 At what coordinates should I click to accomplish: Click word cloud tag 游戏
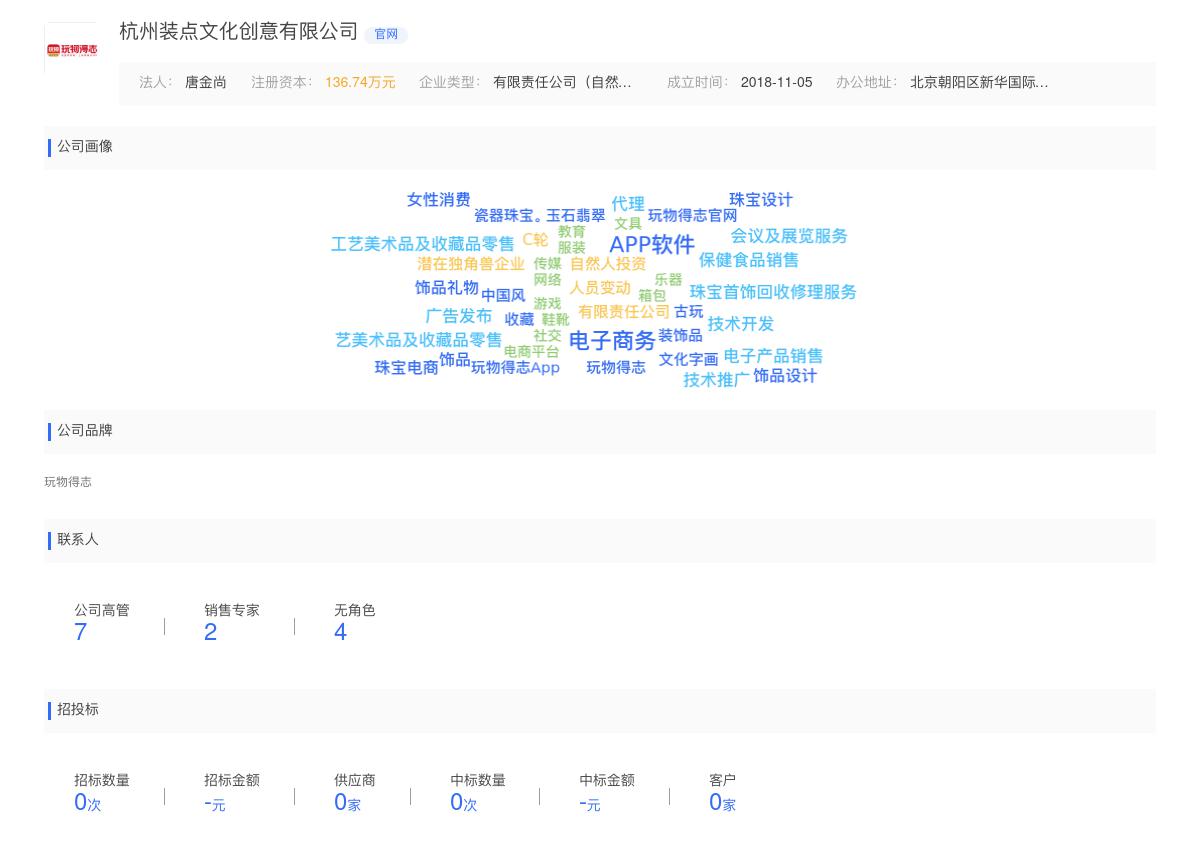pyautogui.click(x=547, y=304)
